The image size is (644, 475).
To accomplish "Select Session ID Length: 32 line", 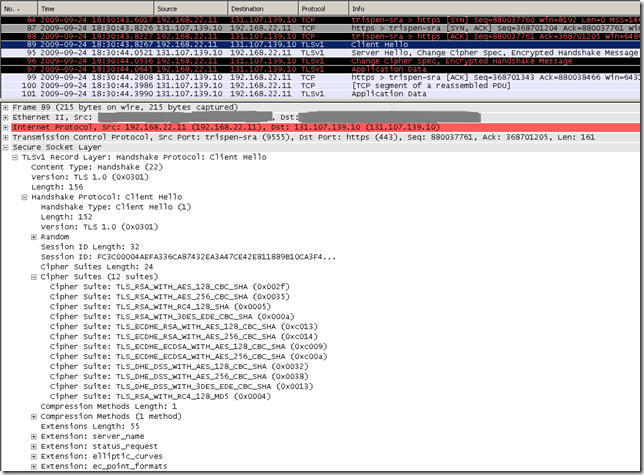I will pyautogui.click(x=90, y=247).
